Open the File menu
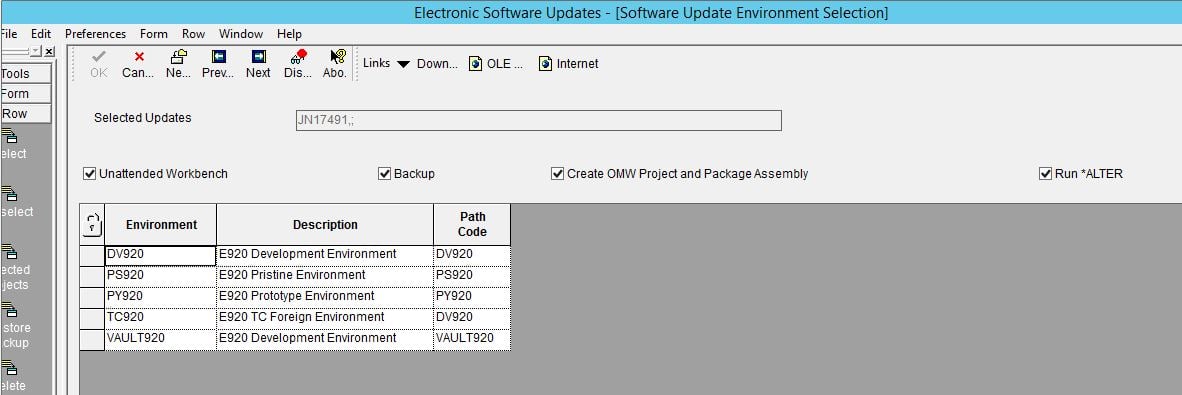 point(8,34)
